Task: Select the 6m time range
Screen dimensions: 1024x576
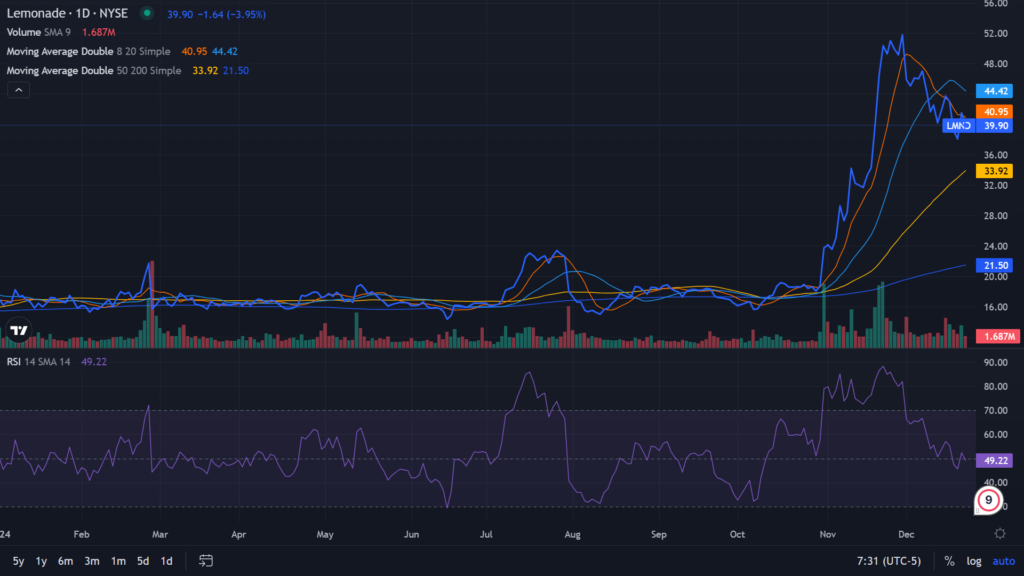Action: point(66,561)
